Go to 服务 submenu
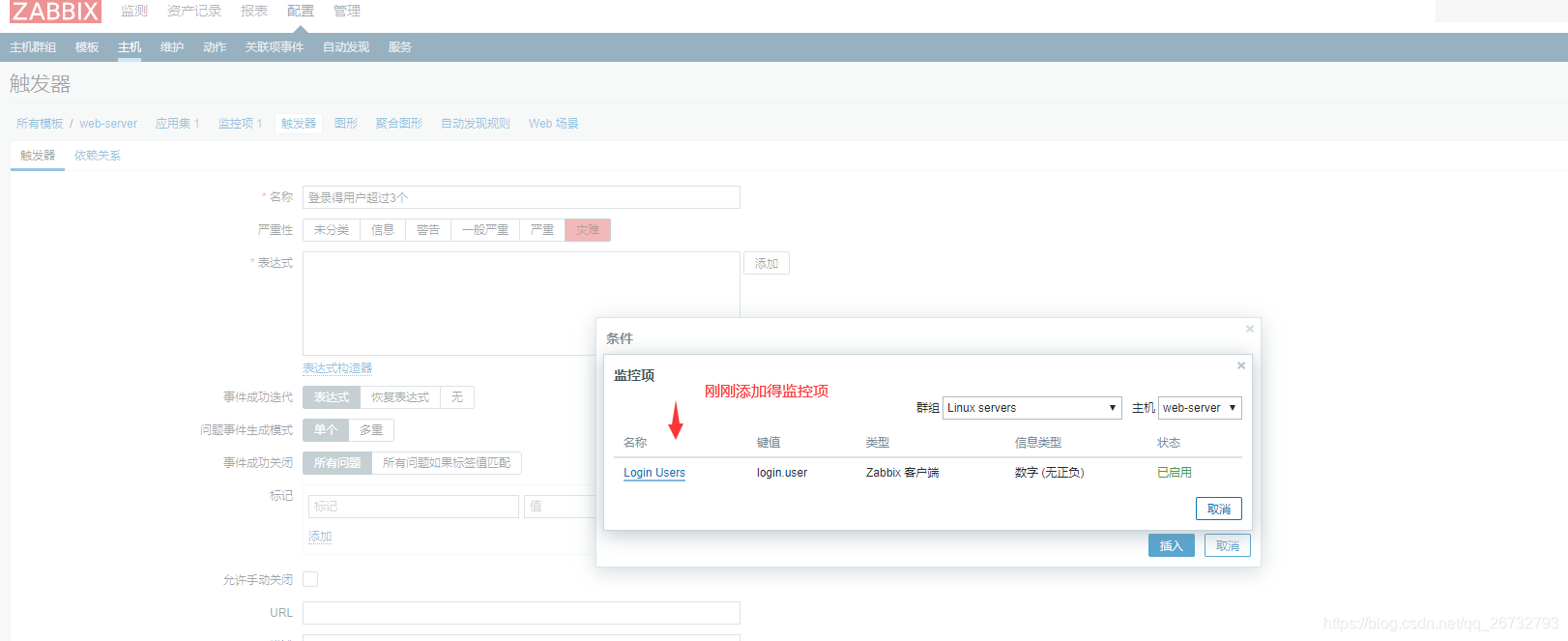 (400, 47)
